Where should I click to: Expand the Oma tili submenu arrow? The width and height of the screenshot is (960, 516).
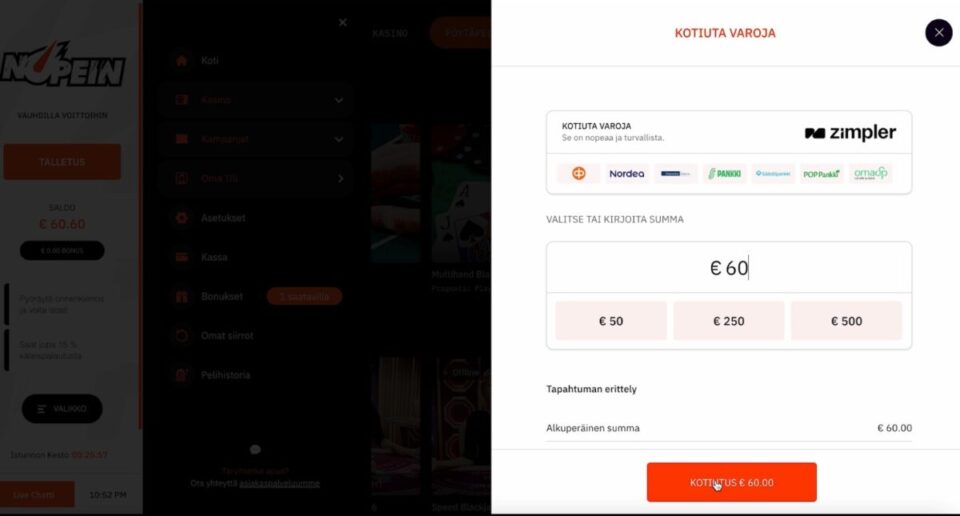[340, 179]
